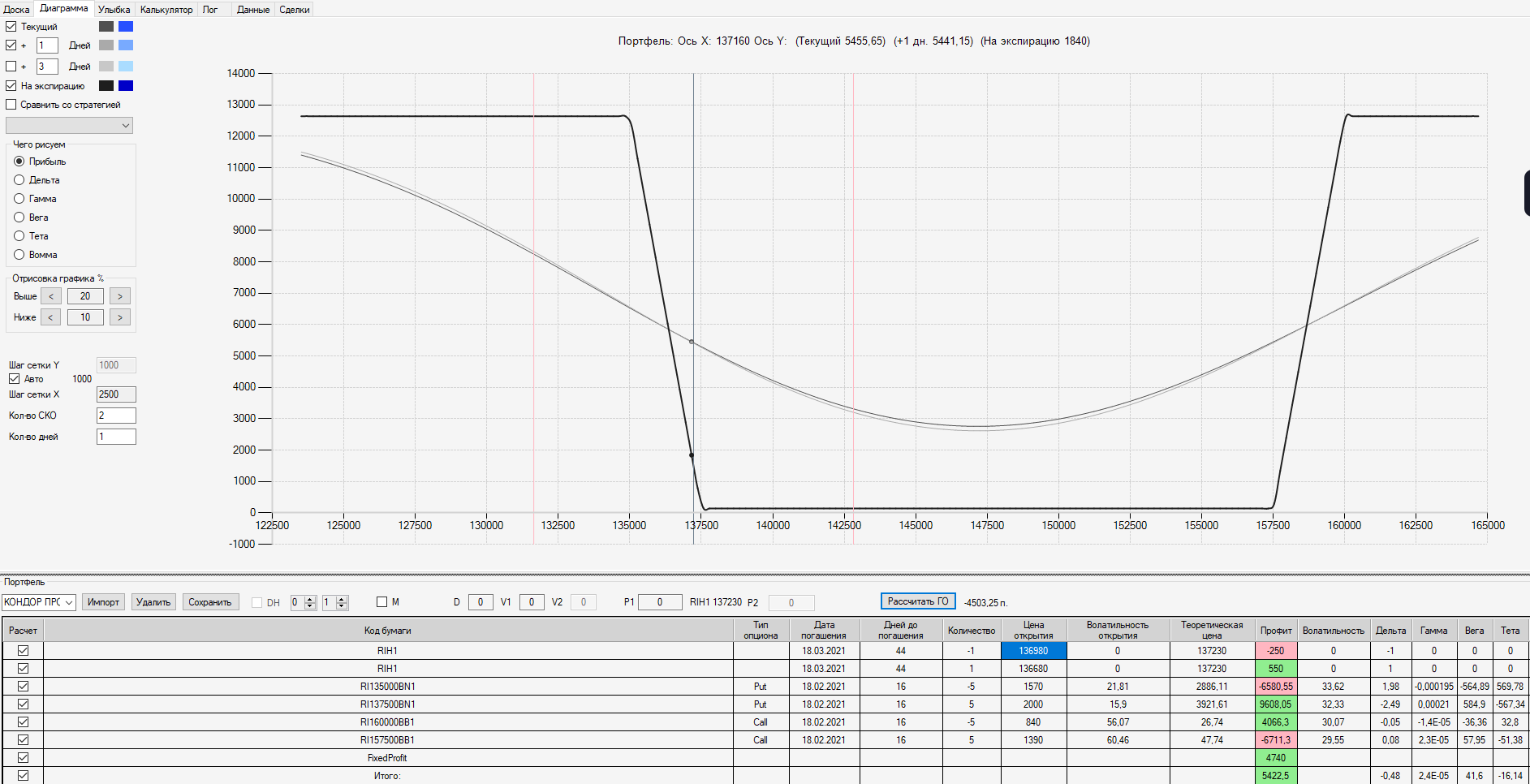The width and height of the screenshot is (1530, 784).
Task: Toggle the Текущий checkbox
Action: (x=11, y=27)
